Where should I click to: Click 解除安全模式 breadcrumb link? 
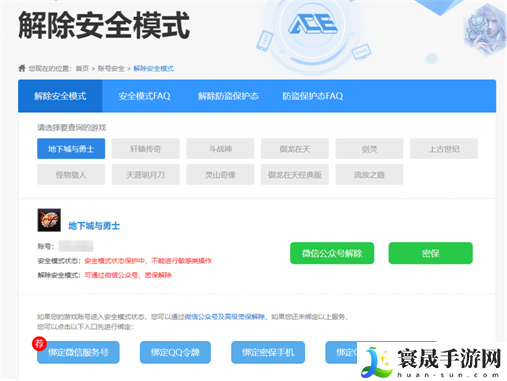(154, 69)
